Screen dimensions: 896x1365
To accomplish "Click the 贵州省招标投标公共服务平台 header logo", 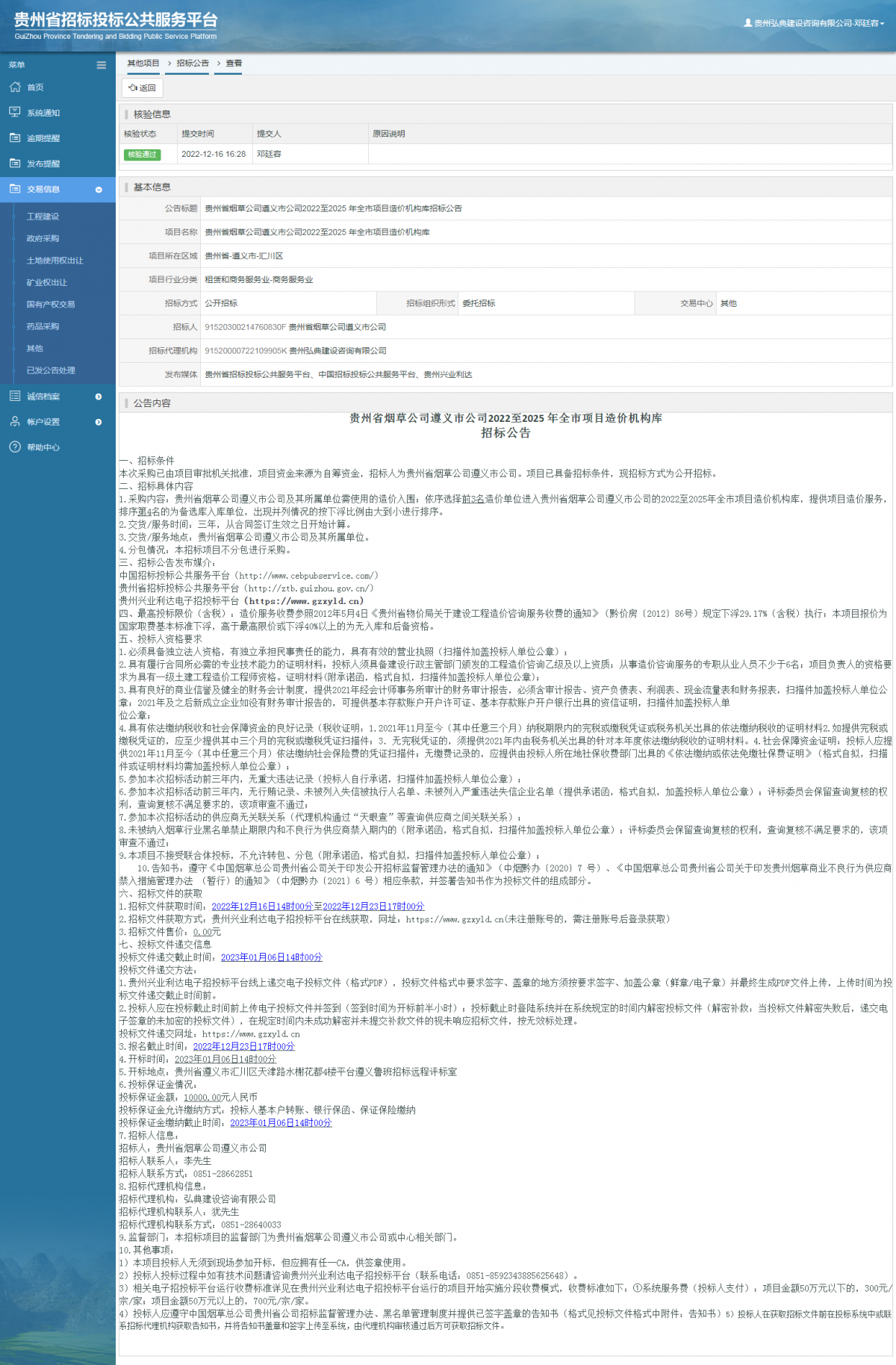I will (116, 25).
